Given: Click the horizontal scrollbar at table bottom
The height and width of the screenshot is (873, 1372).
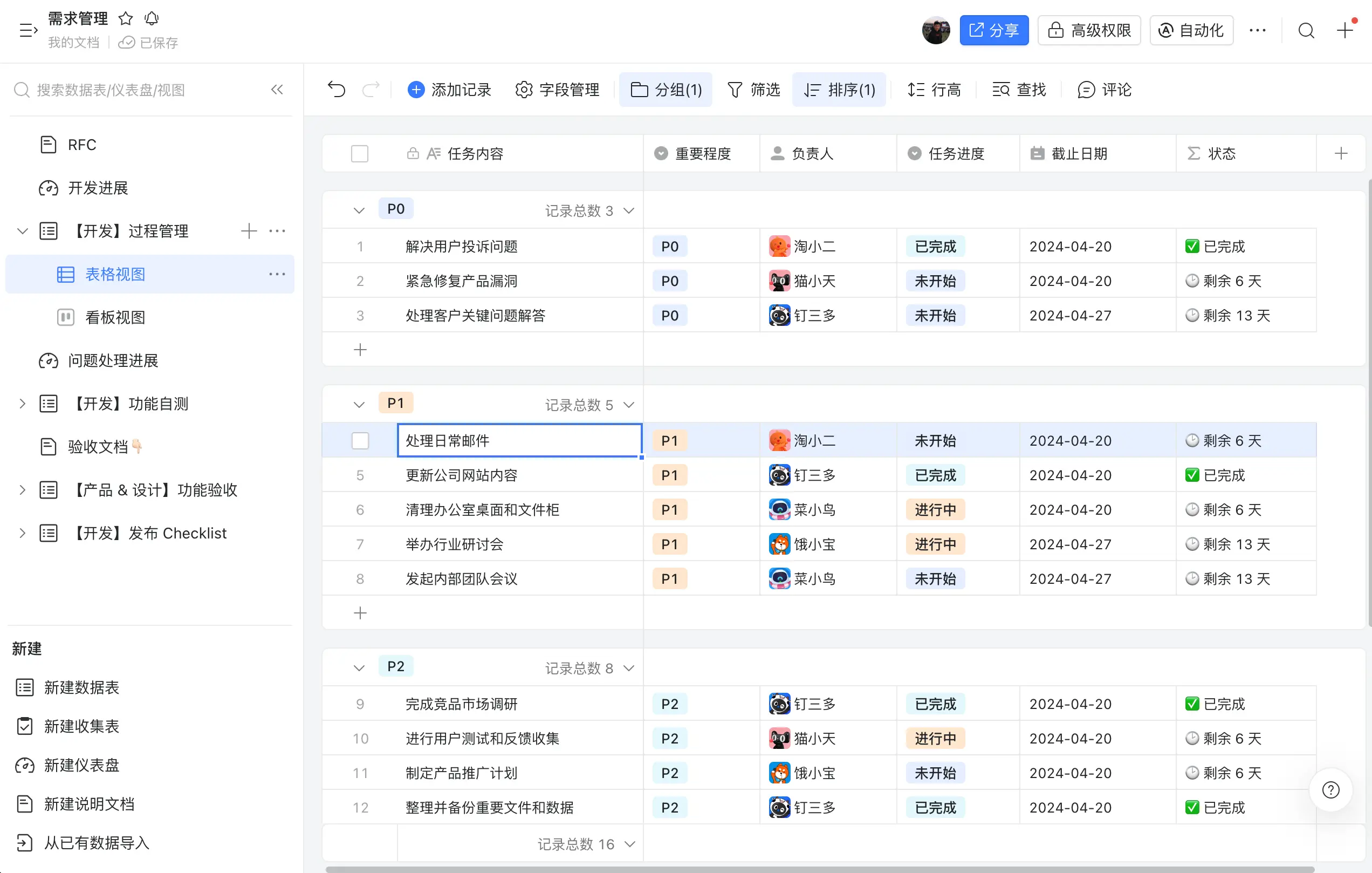Looking at the screenshot, I should [x=819, y=869].
